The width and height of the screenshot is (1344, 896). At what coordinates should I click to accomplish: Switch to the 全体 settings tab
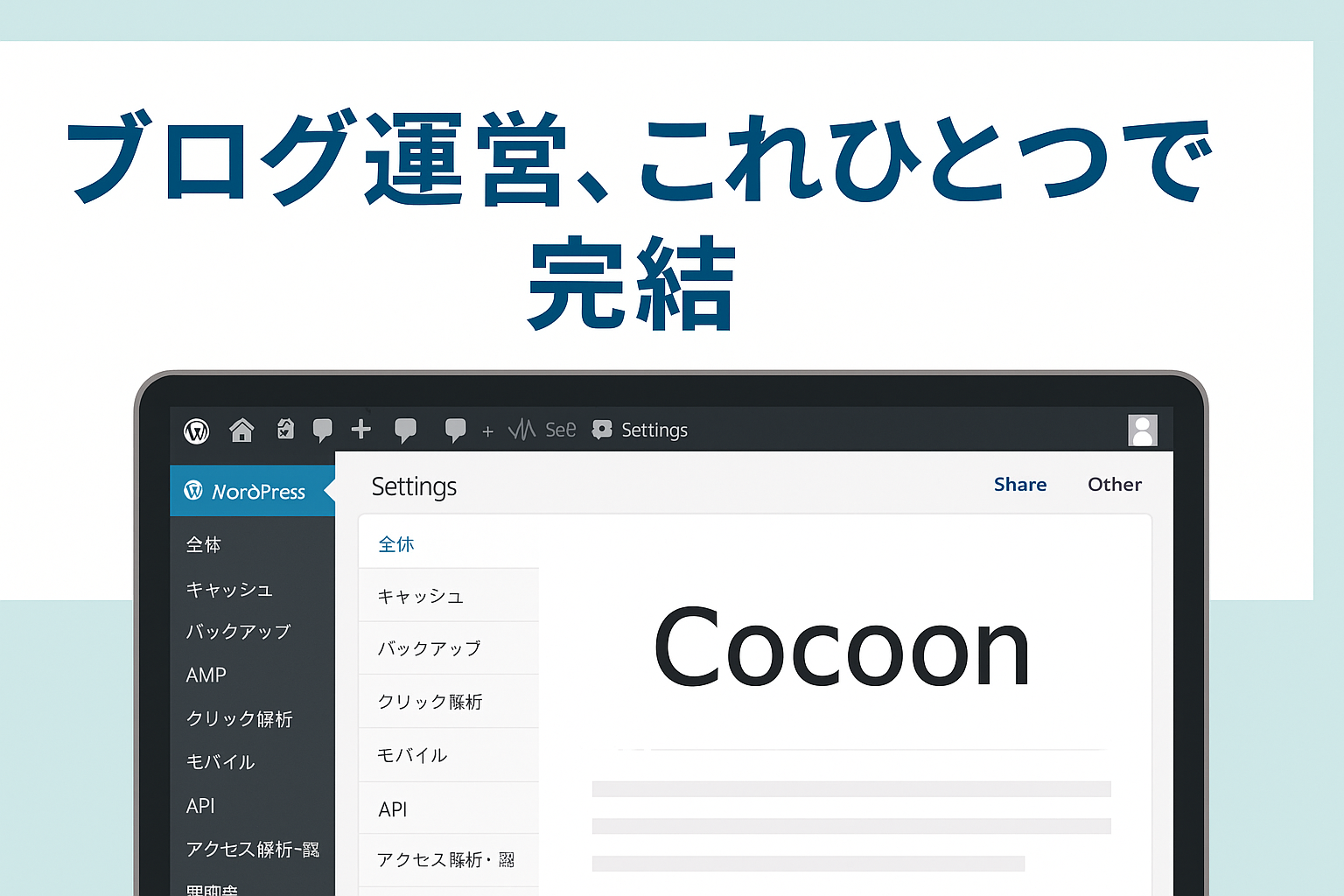point(449,543)
